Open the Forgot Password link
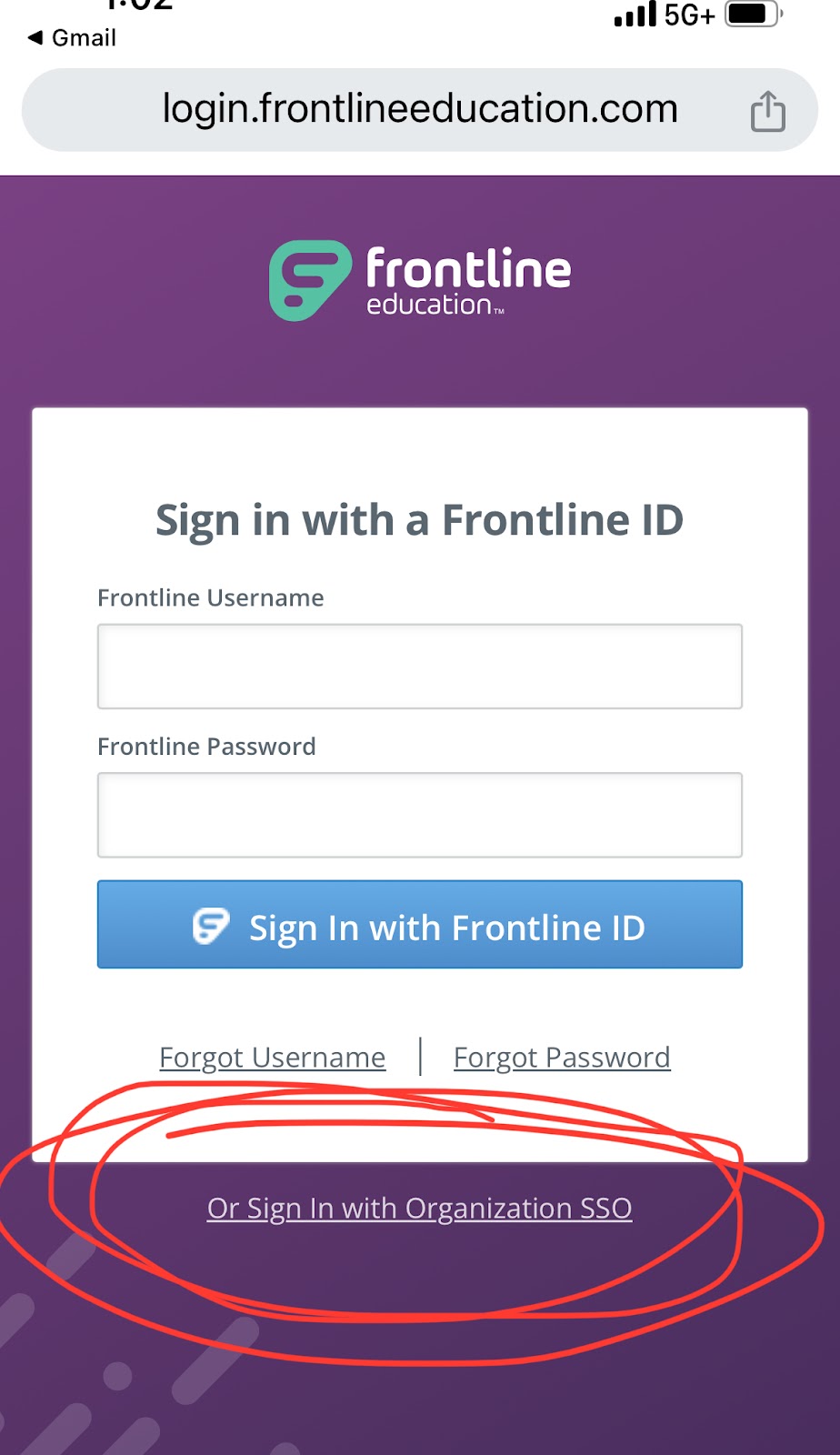The height and width of the screenshot is (1455, 840). [562, 1058]
